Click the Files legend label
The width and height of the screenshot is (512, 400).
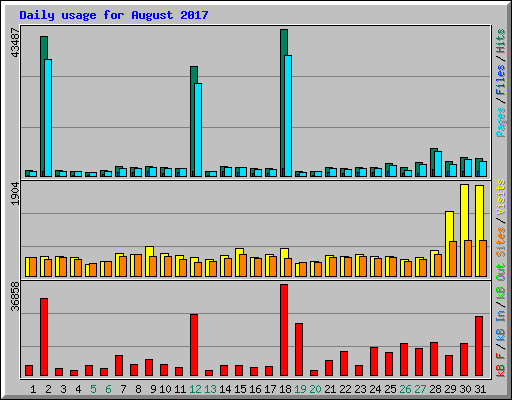click(501, 80)
